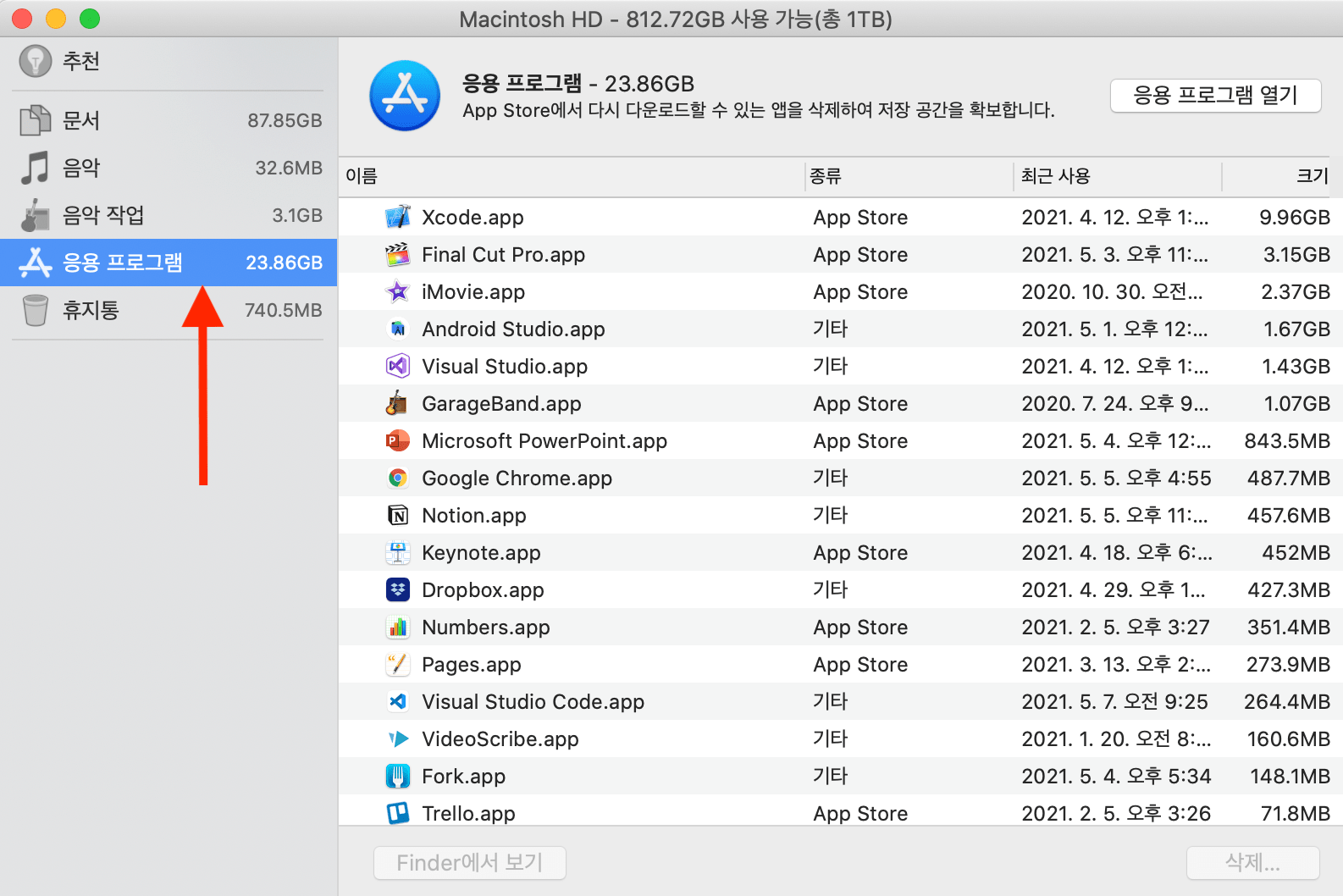Click the iMovie star icon
This screenshot has height=896, width=1343.
pyautogui.click(x=397, y=291)
